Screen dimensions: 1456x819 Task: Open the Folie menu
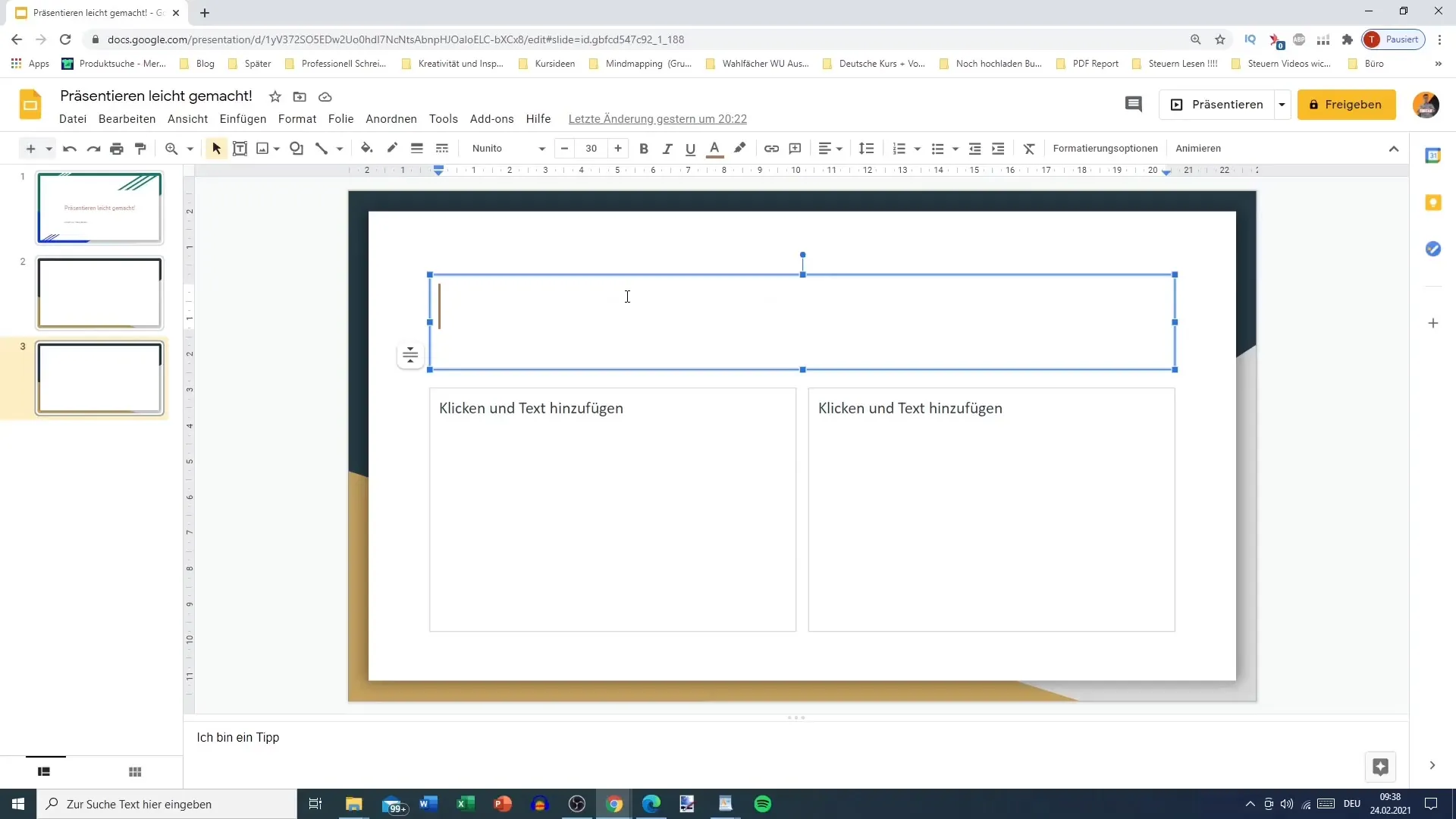pyautogui.click(x=340, y=119)
